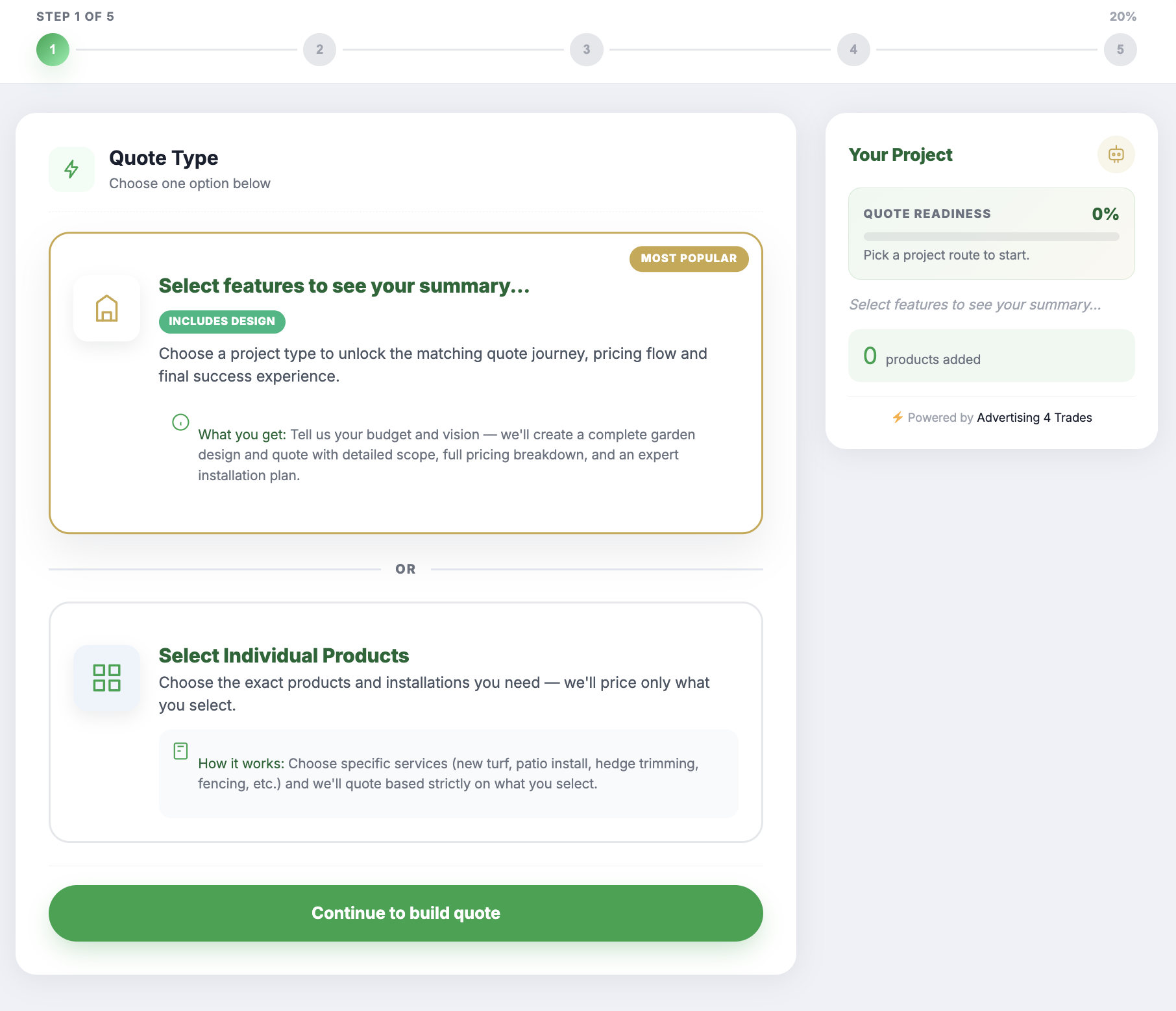Click the info circle icon beside What you get
The image size is (1176, 1011).
pyautogui.click(x=180, y=422)
